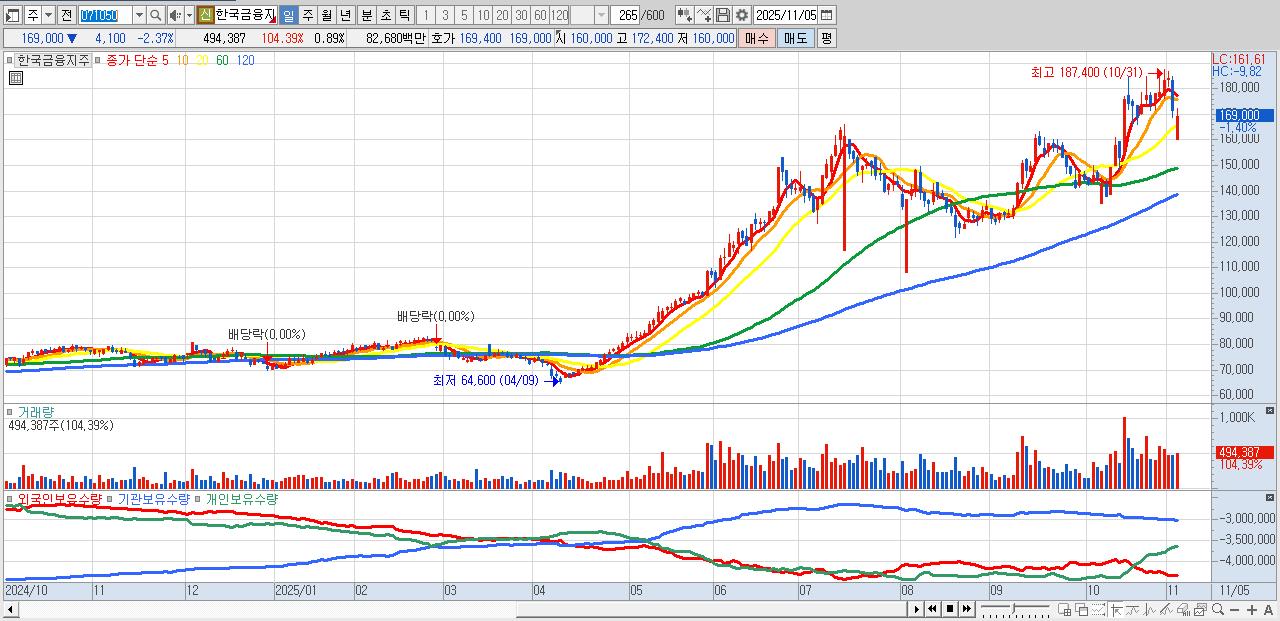
Task: Open stock code history dropdown arrow
Action: 139,15
